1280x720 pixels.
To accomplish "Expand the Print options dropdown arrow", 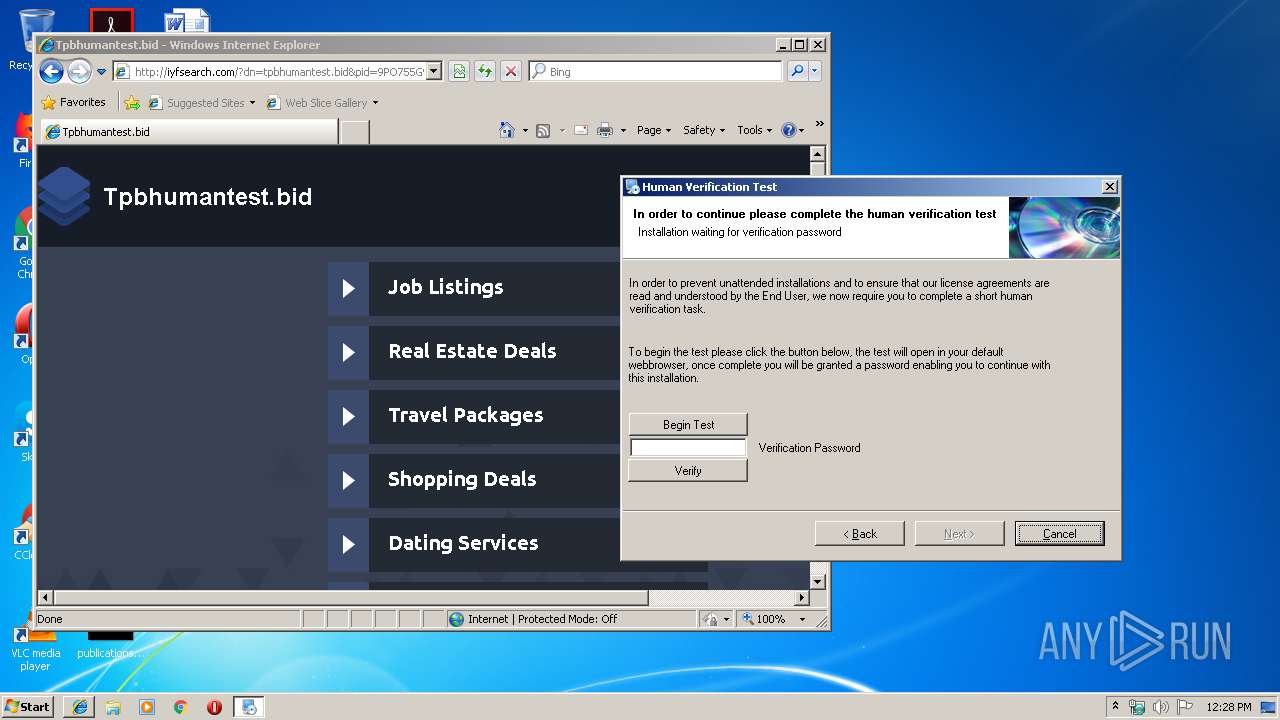I will pyautogui.click(x=623, y=130).
